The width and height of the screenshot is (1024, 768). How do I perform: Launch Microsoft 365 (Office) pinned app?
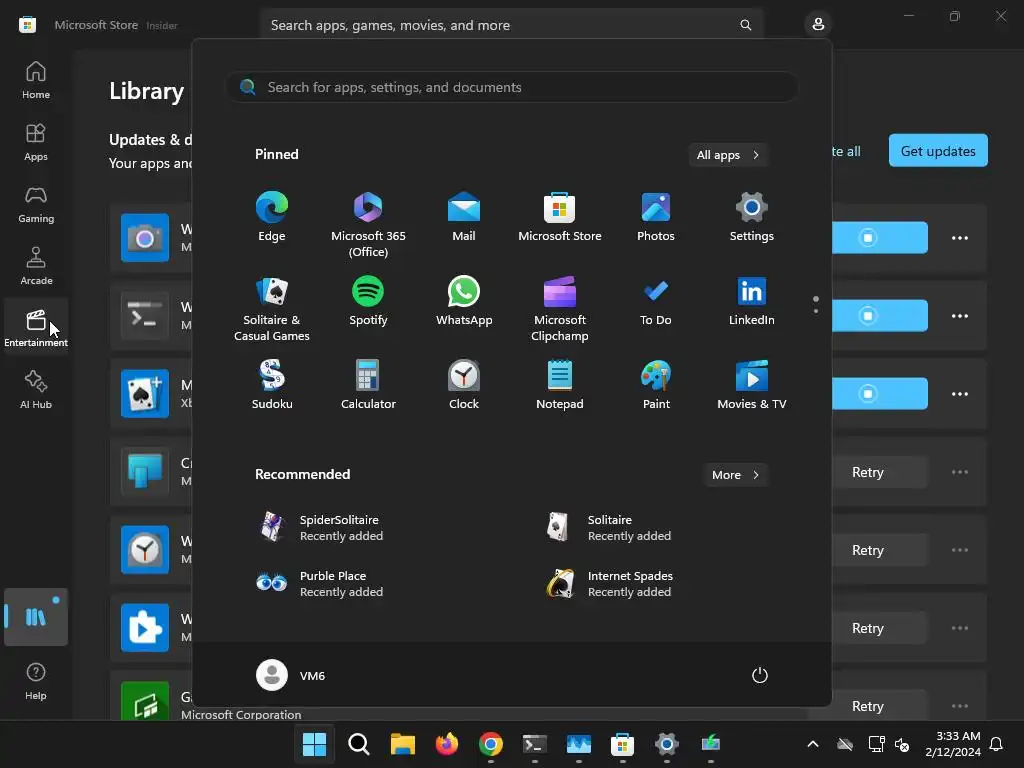tap(368, 225)
